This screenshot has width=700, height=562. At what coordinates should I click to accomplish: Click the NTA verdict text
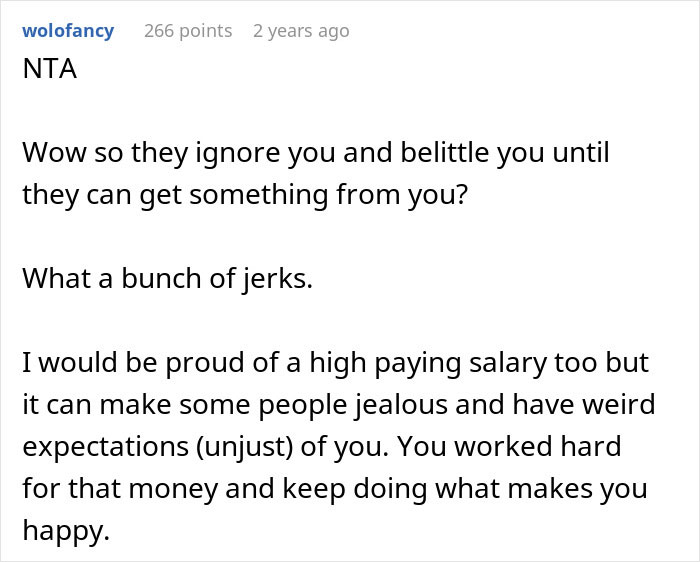[x=50, y=73]
